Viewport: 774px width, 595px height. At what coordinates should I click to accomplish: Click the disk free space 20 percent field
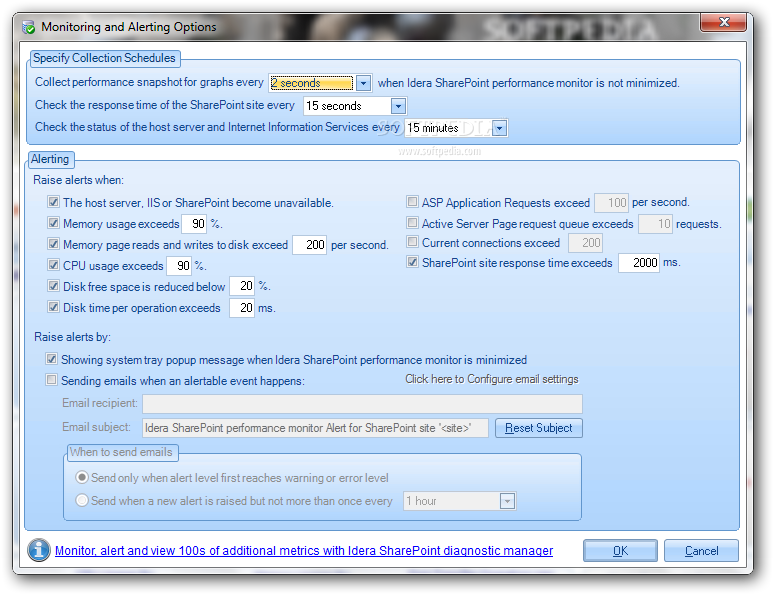(x=242, y=286)
